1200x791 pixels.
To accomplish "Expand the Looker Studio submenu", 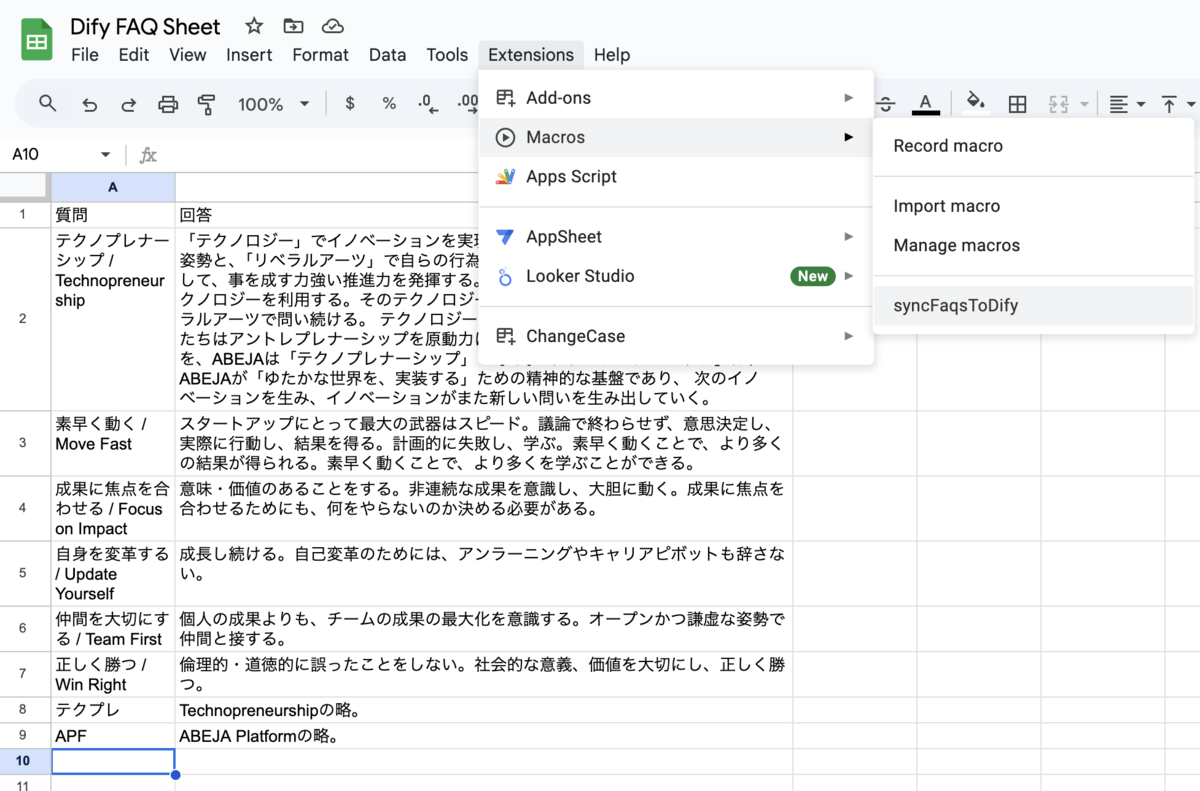I will click(676, 276).
